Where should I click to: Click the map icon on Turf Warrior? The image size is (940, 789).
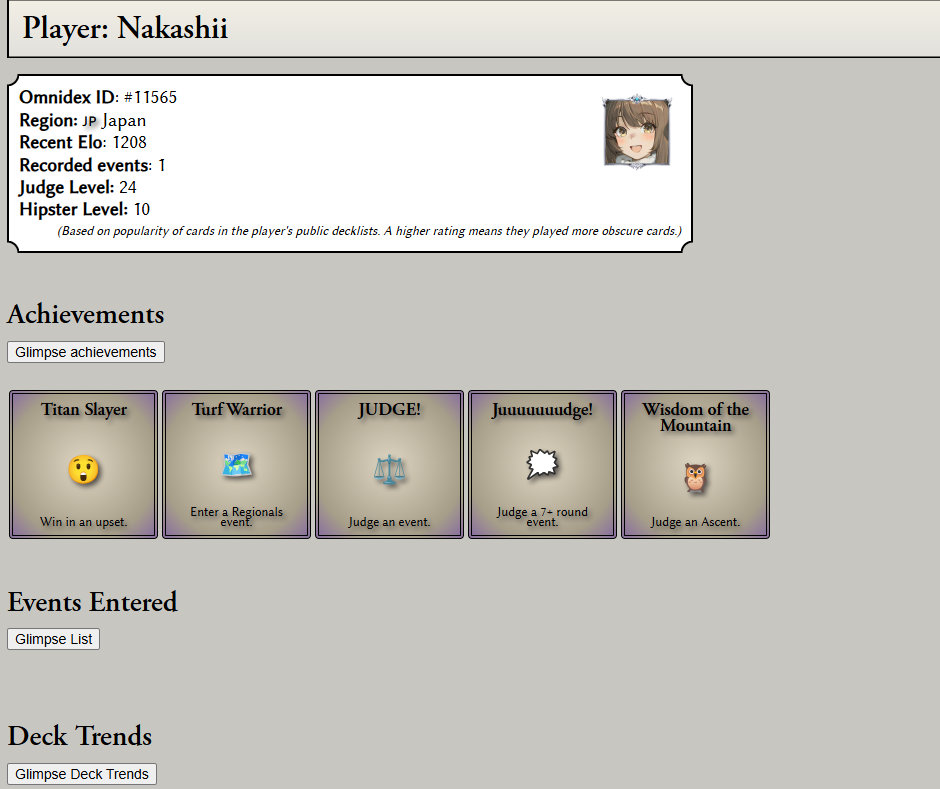tap(237, 465)
